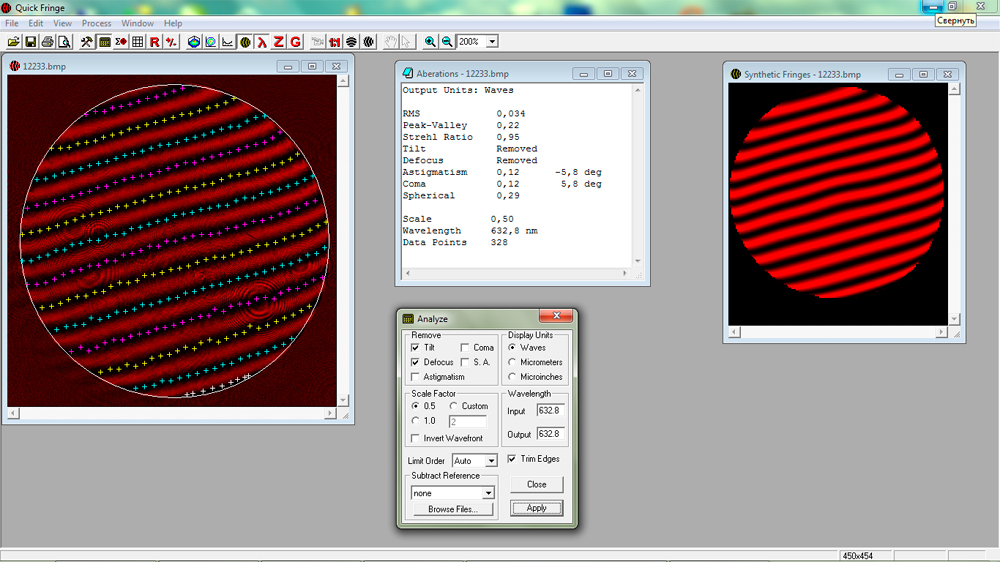Enable the S. A. removal checkbox
Screen dimensions: 1000x562
pyautogui.click(x=465, y=362)
